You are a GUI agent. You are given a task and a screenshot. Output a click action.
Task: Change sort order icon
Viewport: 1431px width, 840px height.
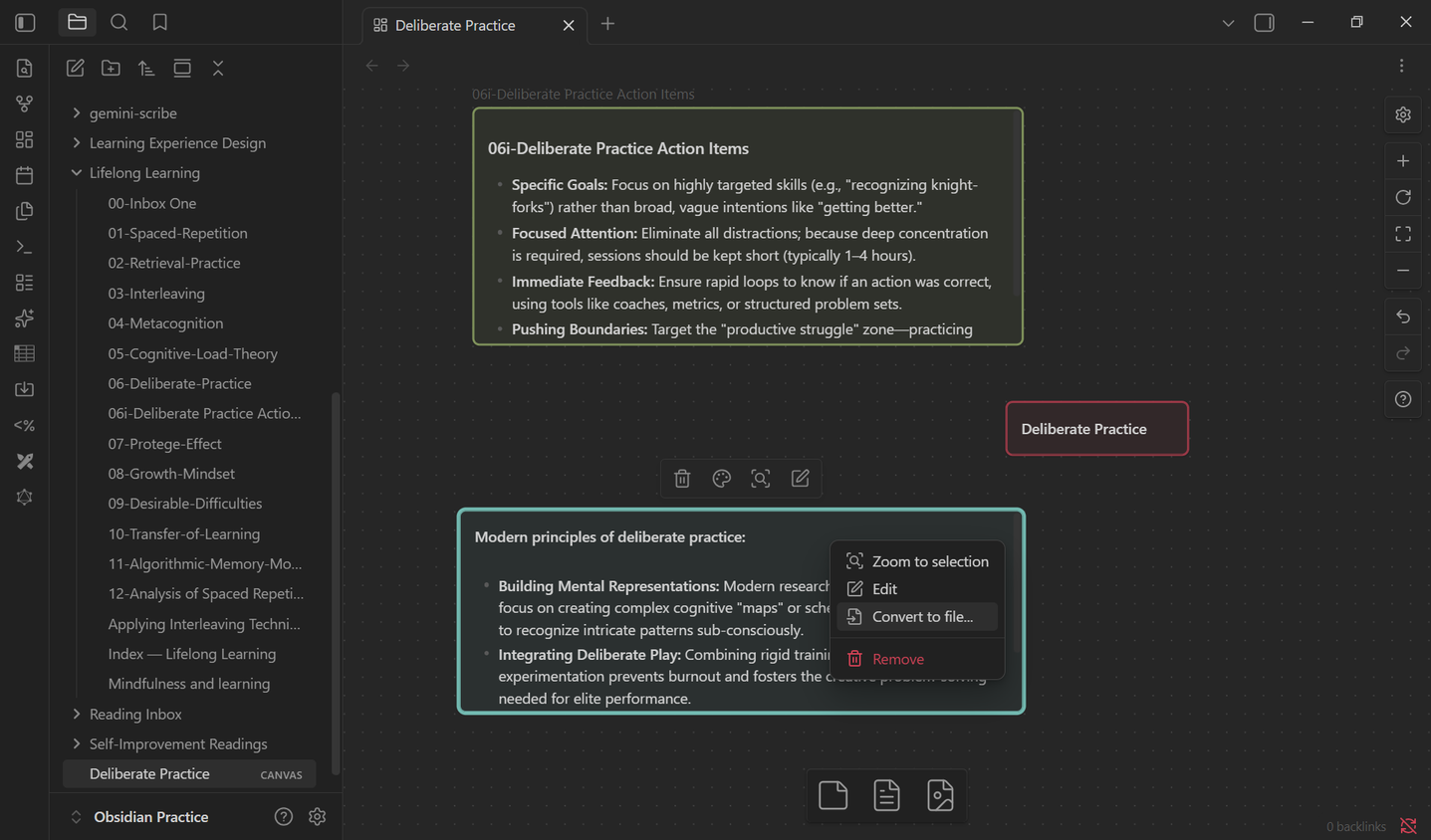[146, 68]
